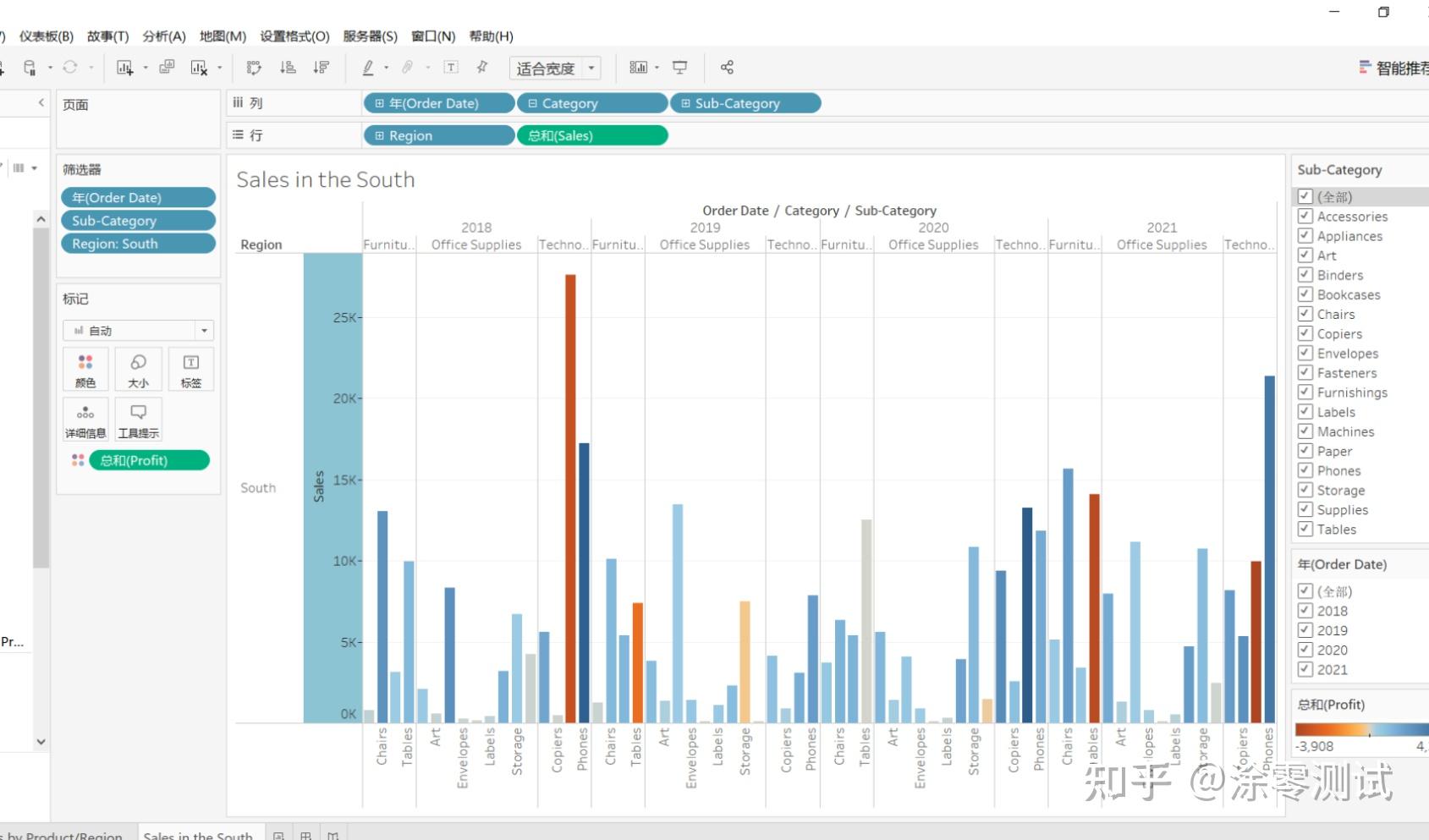Enter Presentation Mode from the toolbar
1429x840 pixels.
679,67
